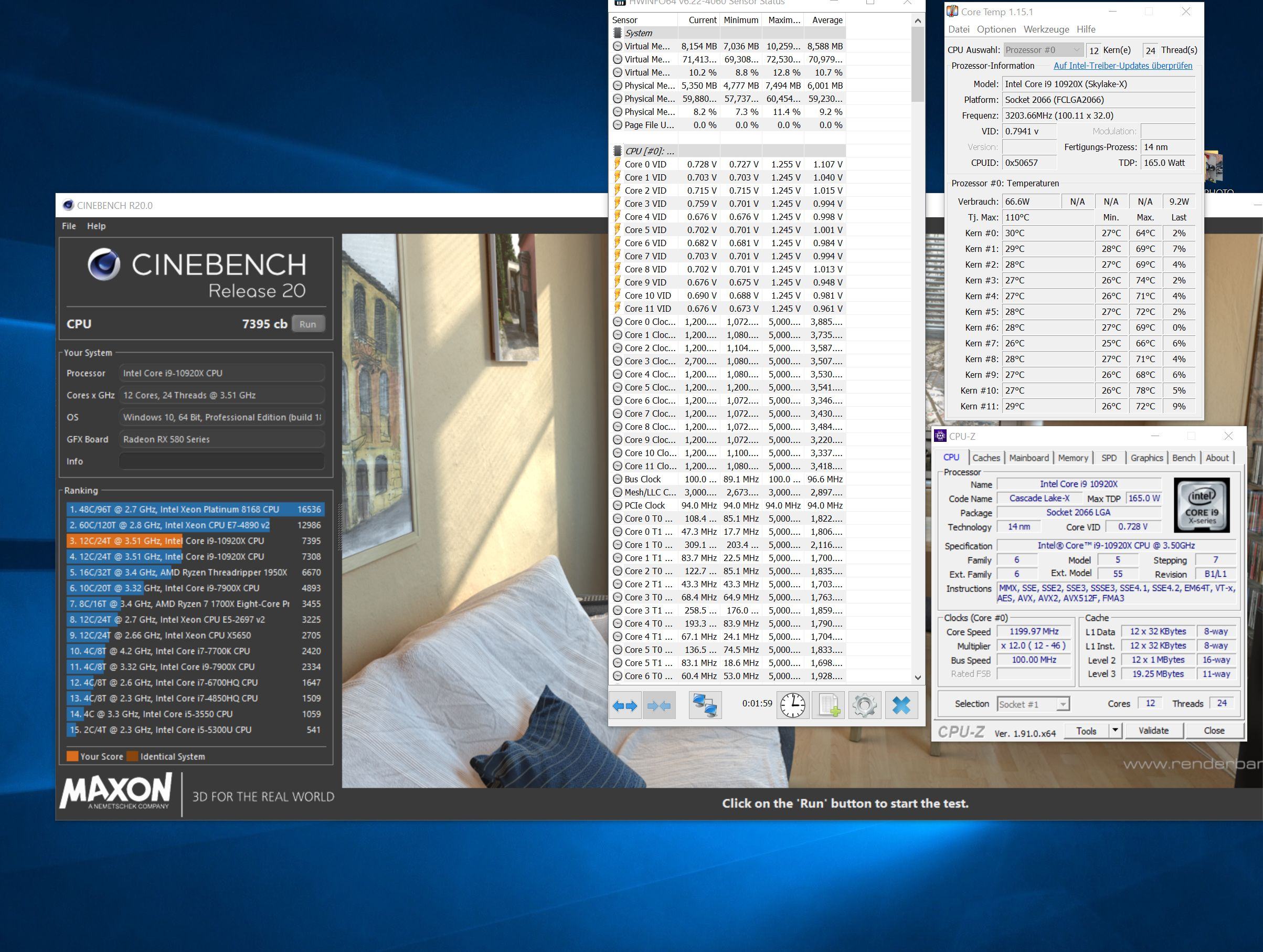Select ranking entry Core i7-7700K CPU
This screenshot has height=952, width=1263.
pyautogui.click(x=194, y=651)
